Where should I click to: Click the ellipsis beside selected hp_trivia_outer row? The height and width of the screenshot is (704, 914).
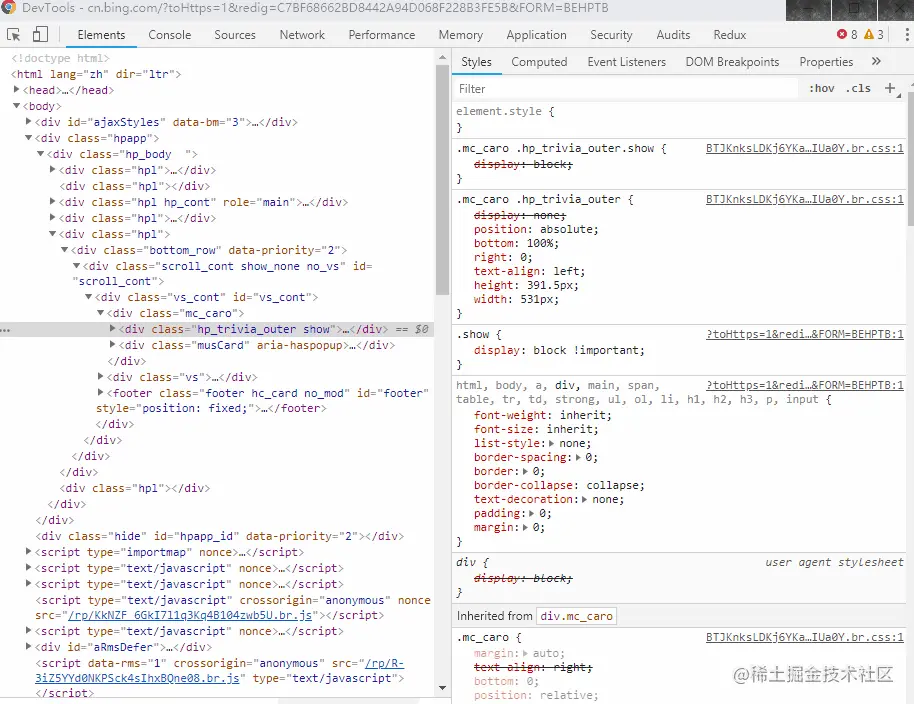(x=5, y=330)
